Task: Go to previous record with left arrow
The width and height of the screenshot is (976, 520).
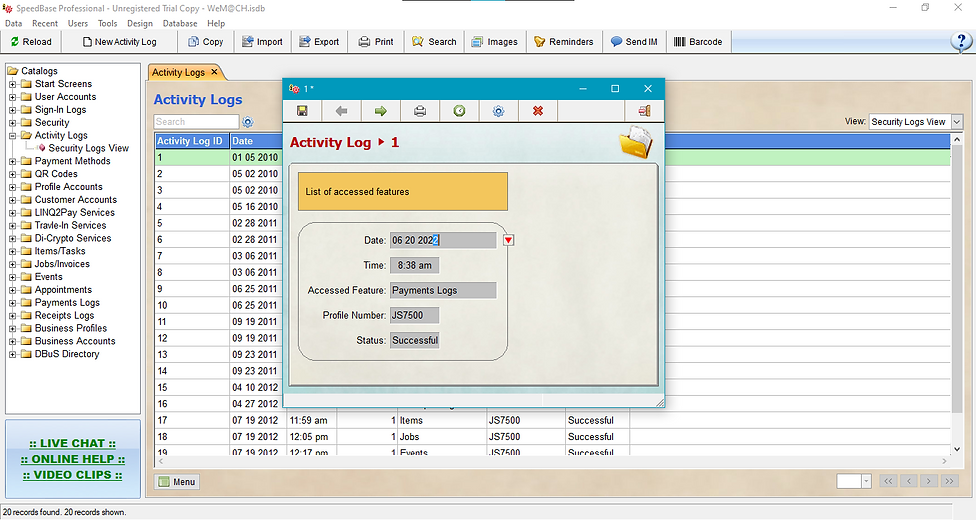Action: tap(341, 111)
